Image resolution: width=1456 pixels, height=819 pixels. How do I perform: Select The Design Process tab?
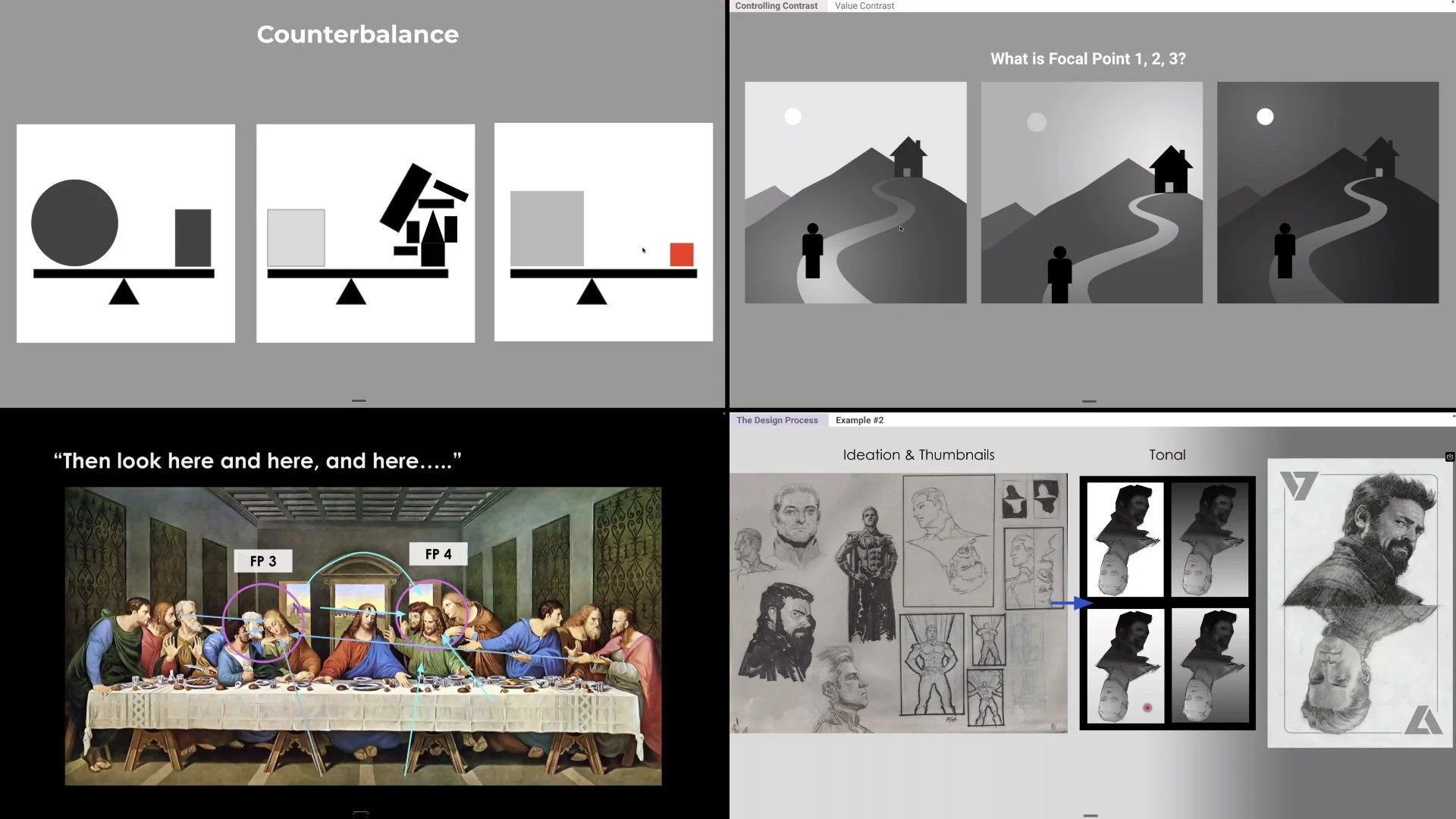777,420
